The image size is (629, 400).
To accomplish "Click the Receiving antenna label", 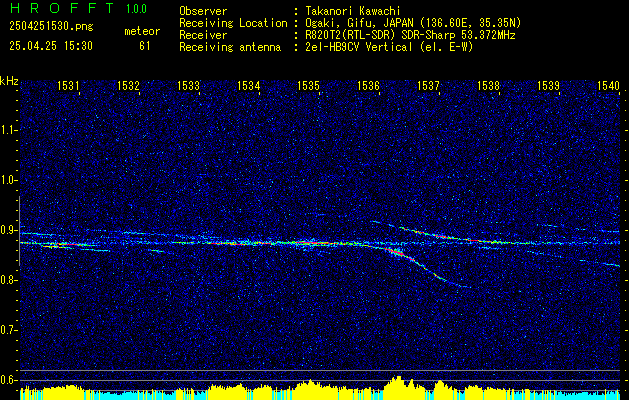I will tap(230, 47).
